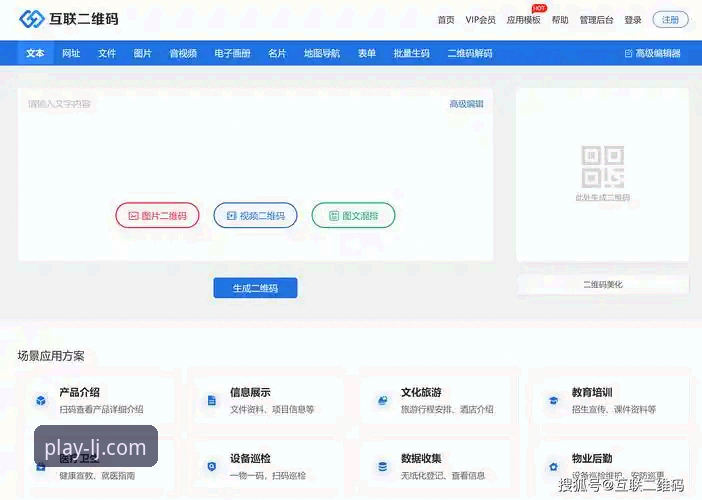Click the cube icon for 产品介绍

pos(41,400)
